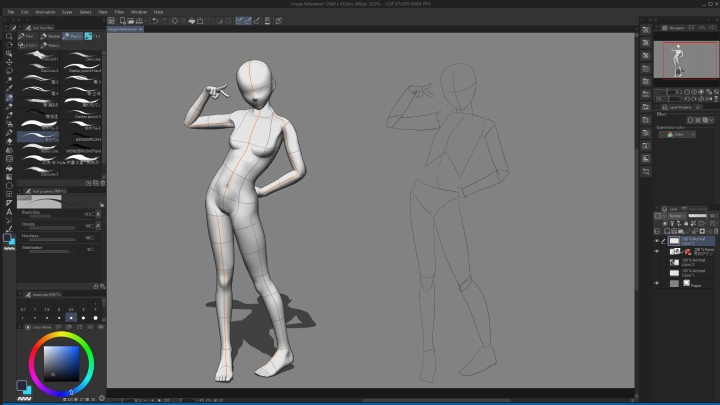The image size is (720, 405).
Task: Duplicate sub tool icon below brush list
Action: [x=96, y=183]
